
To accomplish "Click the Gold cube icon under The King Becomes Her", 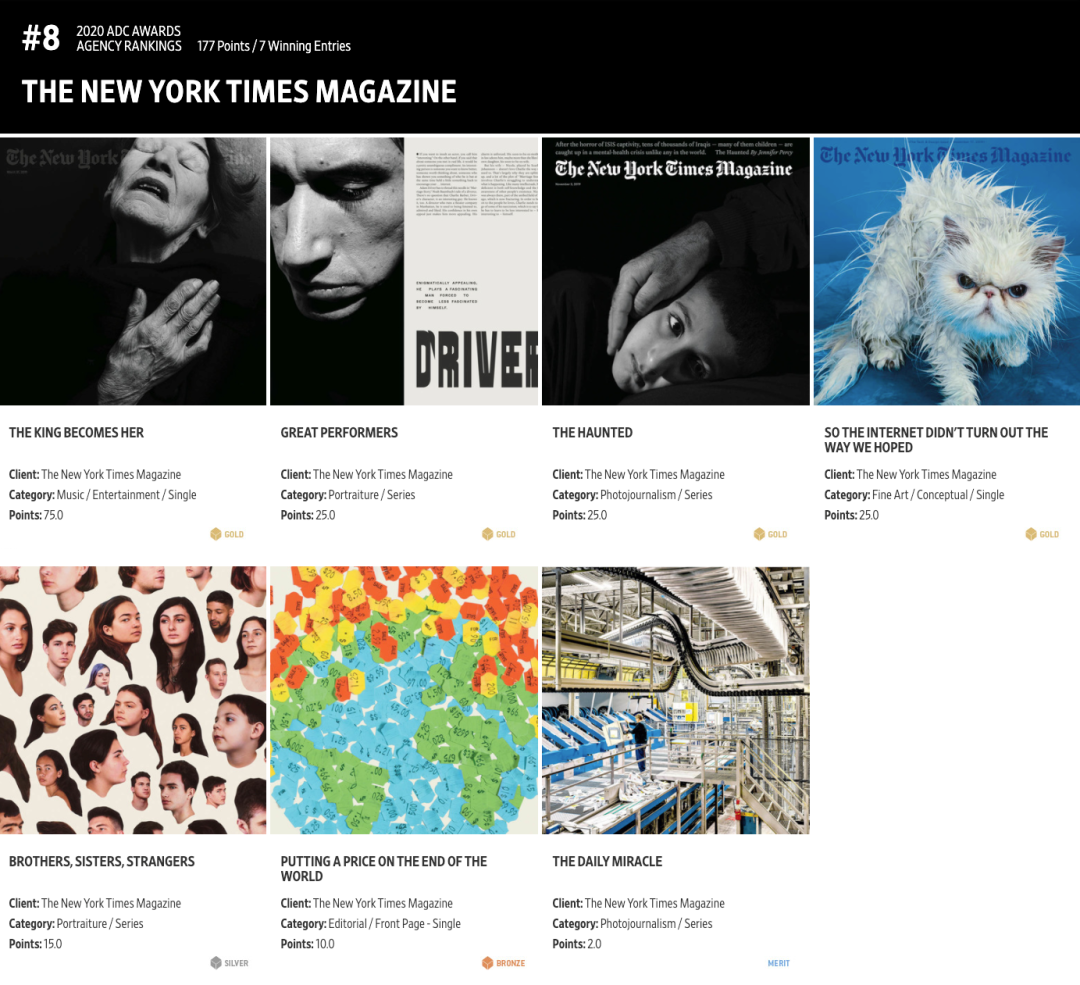I will coord(216,534).
